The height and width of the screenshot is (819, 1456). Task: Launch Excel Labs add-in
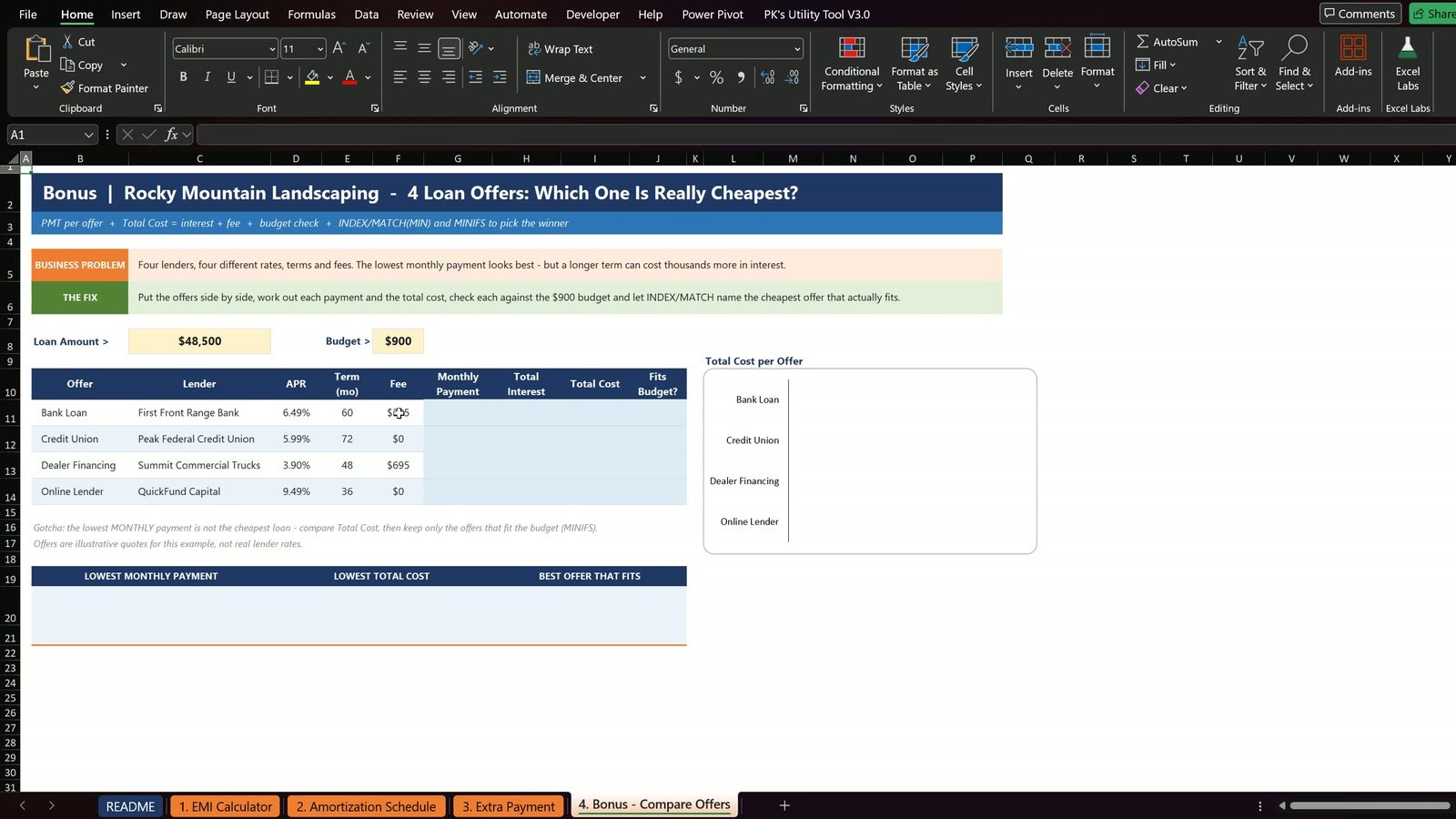(x=1408, y=65)
